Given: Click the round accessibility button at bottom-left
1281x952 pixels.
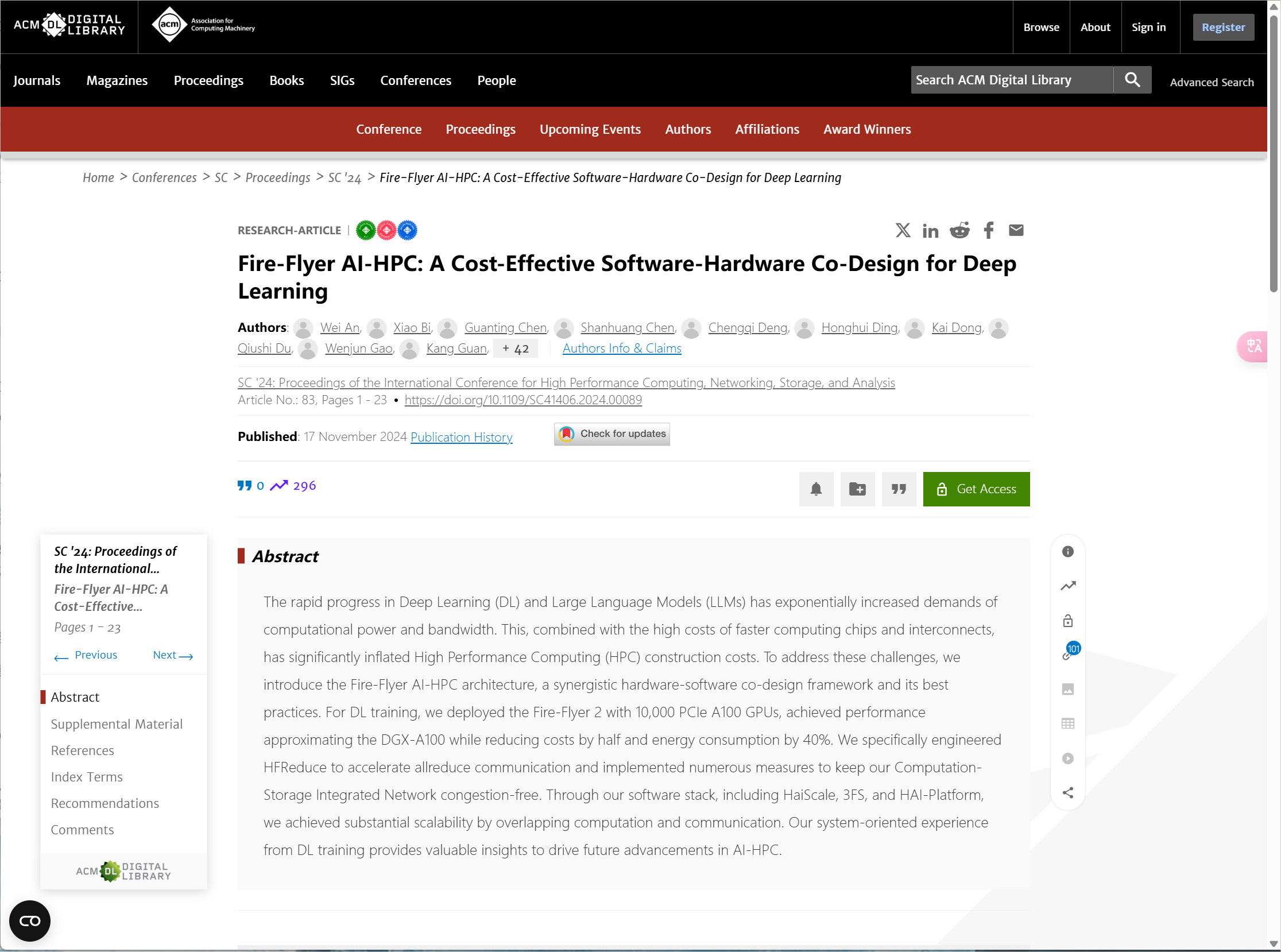Looking at the screenshot, I should 30,921.
